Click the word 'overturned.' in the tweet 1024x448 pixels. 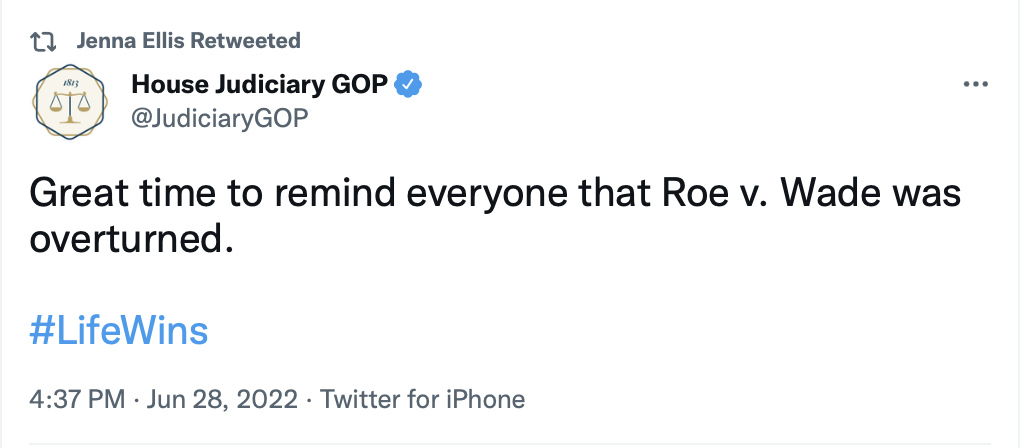tap(131, 241)
